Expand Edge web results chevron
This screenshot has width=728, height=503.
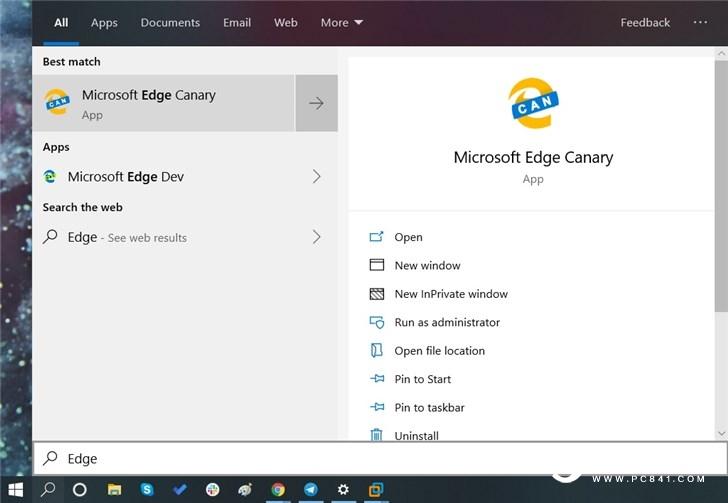pos(317,237)
